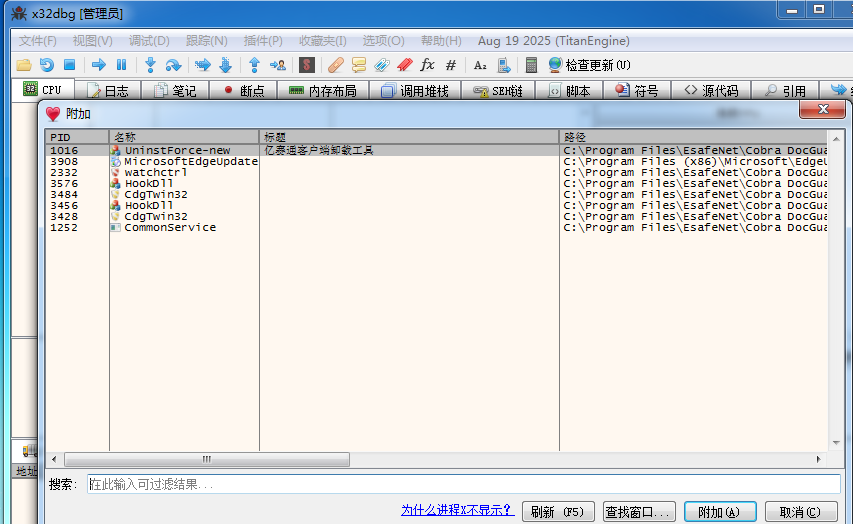Select HookDll process with PID 3456
853x524 pixels.
click(437, 205)
